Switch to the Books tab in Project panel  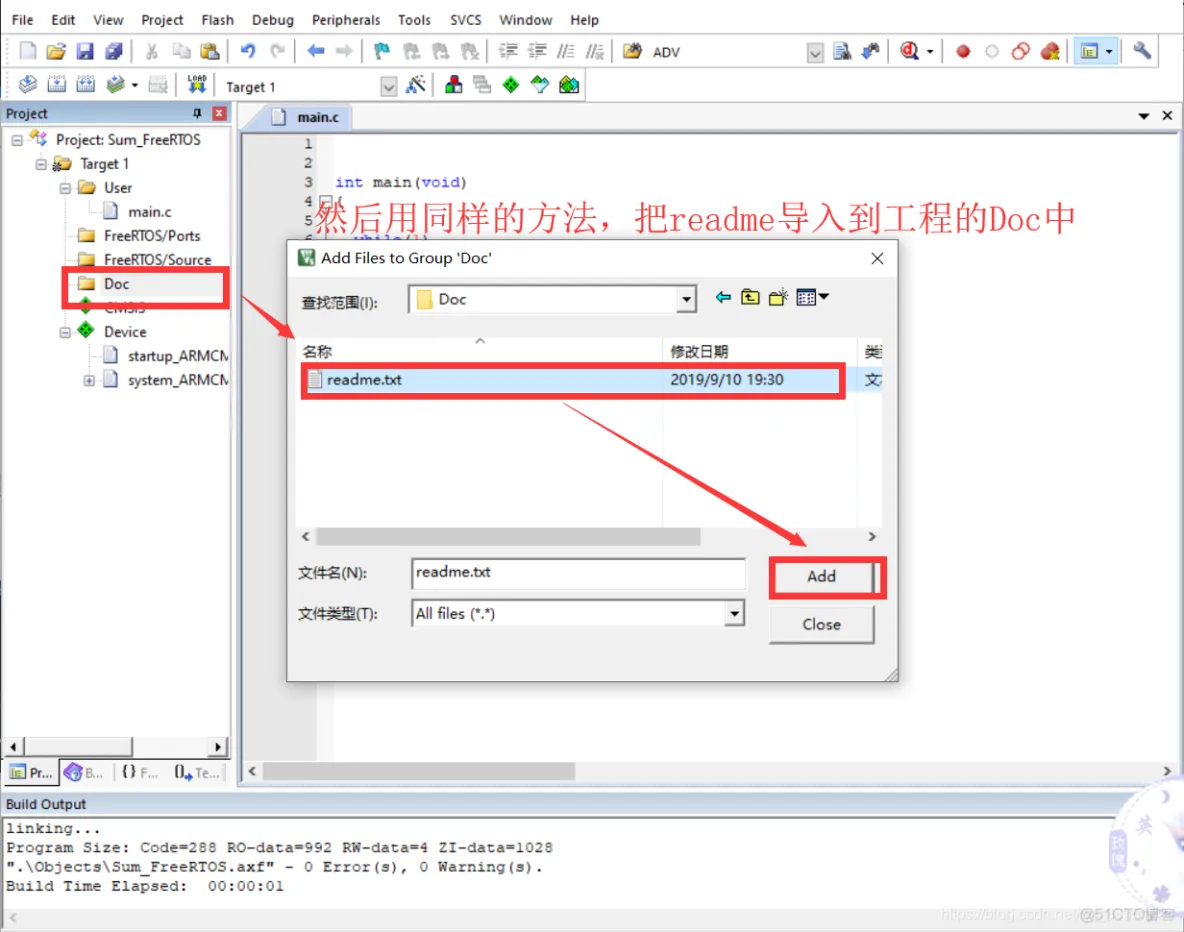click(84, 772)
